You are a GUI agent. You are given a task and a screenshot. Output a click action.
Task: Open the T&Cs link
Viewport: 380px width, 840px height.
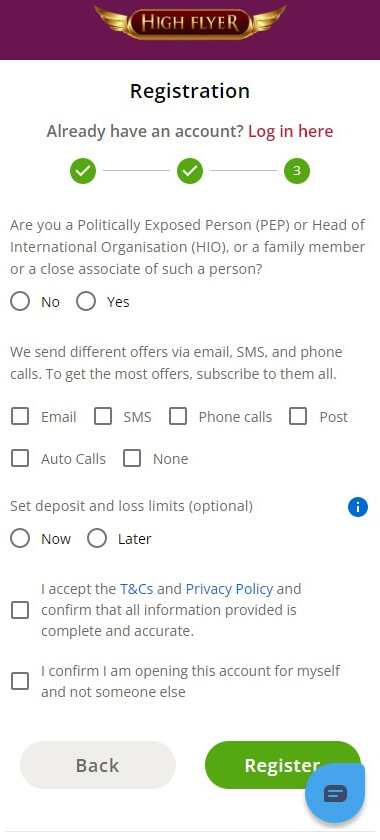[x=137, y=589]
